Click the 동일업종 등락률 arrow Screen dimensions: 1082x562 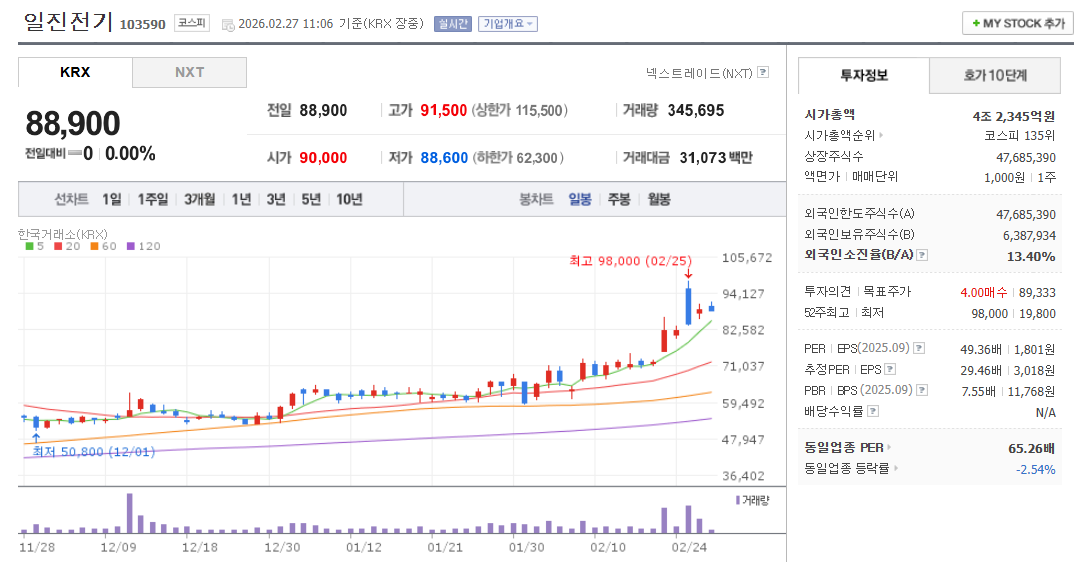tap(896, 468)
